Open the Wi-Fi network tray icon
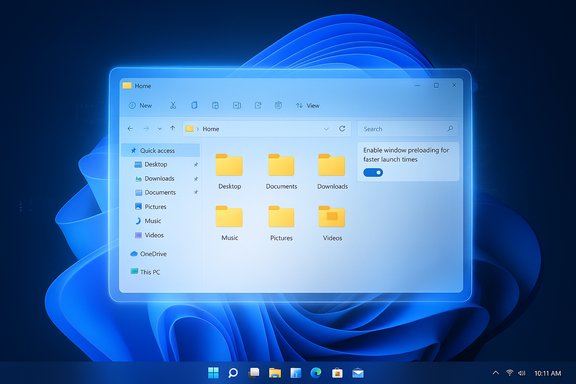Image resolution: width=576 pixels, height=384 pixels. 510,373
